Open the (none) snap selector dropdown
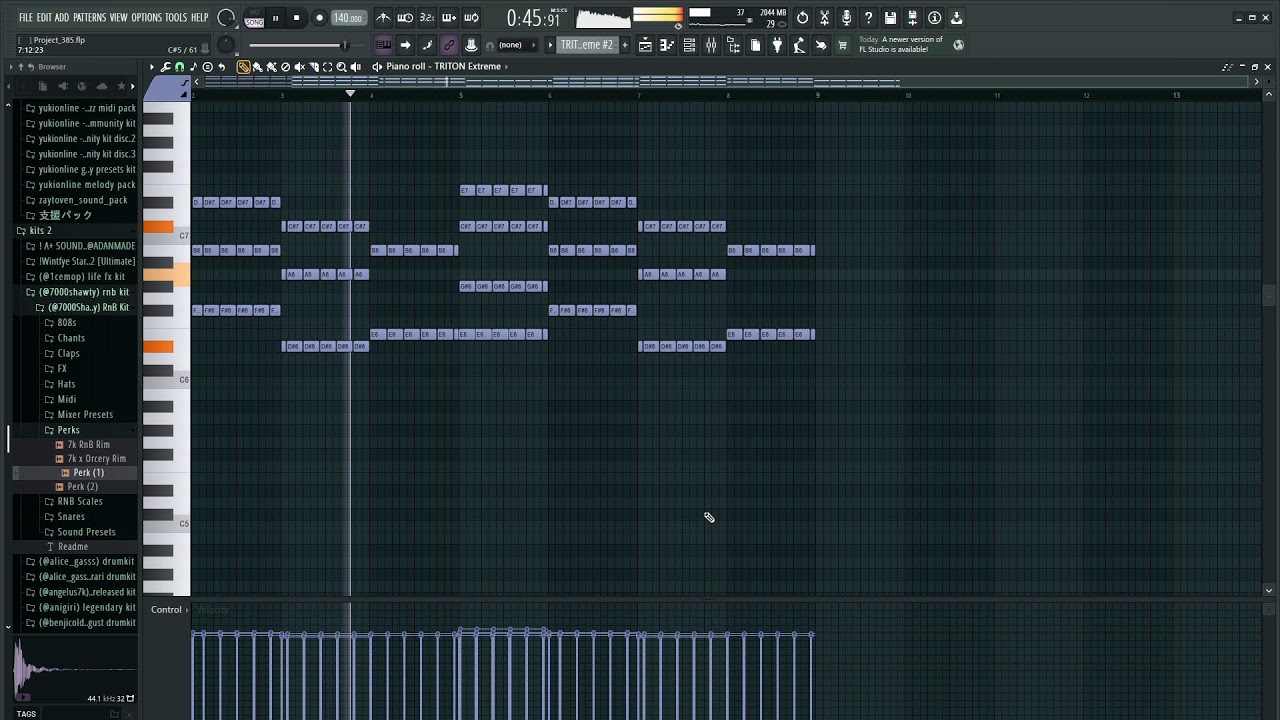Screen dimensions: 1280x720 tap(516, 45)
